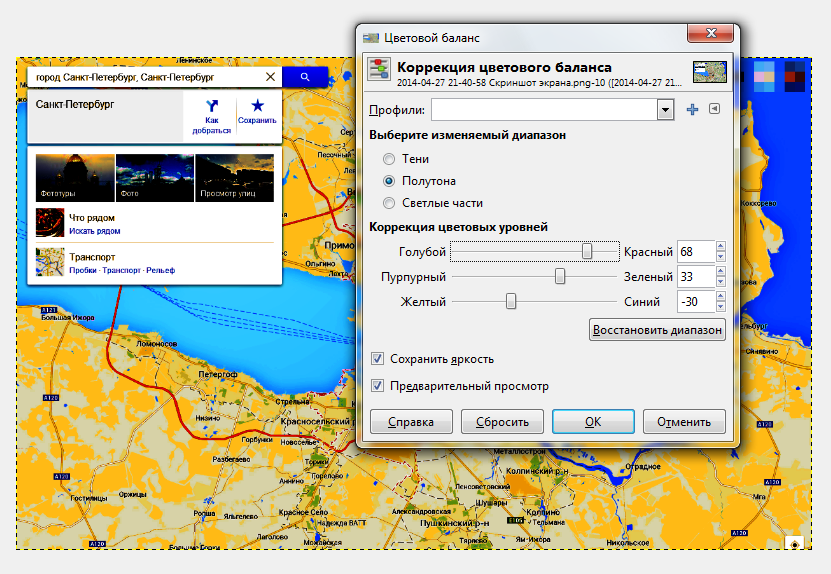This screenshot has height=574, width=831.
Task: Click the blue plus icon beside Профили
Action: pos(692,110)
